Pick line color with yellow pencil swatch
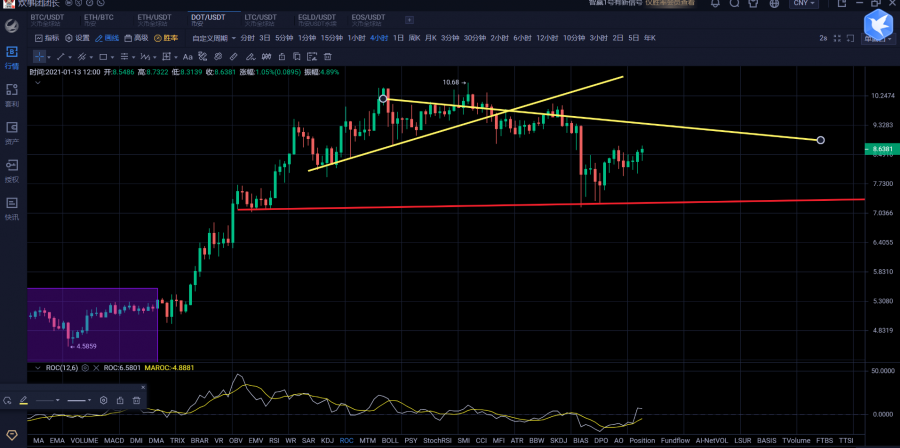Image resolution: width=900 pixels, height=448 pixels. (24, 400)
